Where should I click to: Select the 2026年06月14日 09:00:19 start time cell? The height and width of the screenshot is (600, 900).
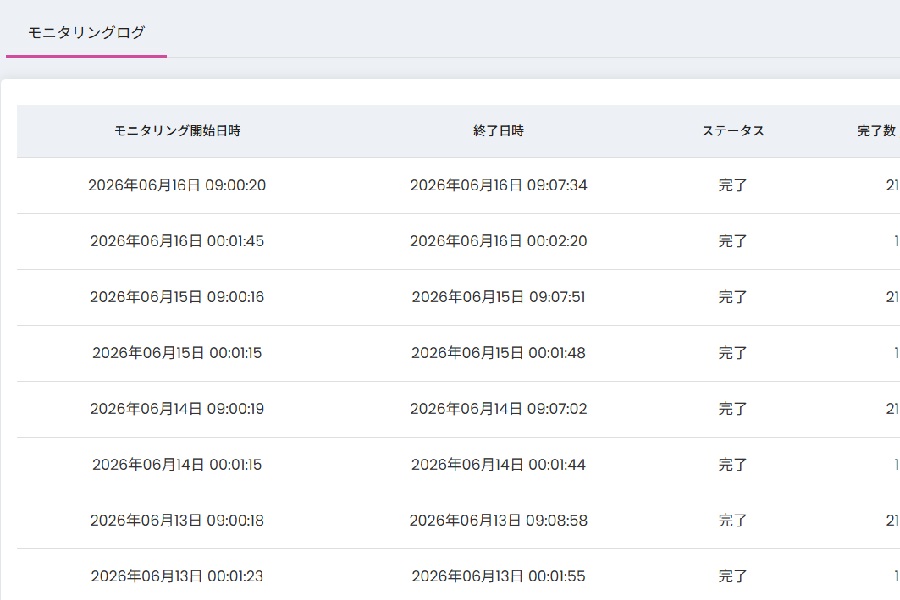click(x=177, y=409)
